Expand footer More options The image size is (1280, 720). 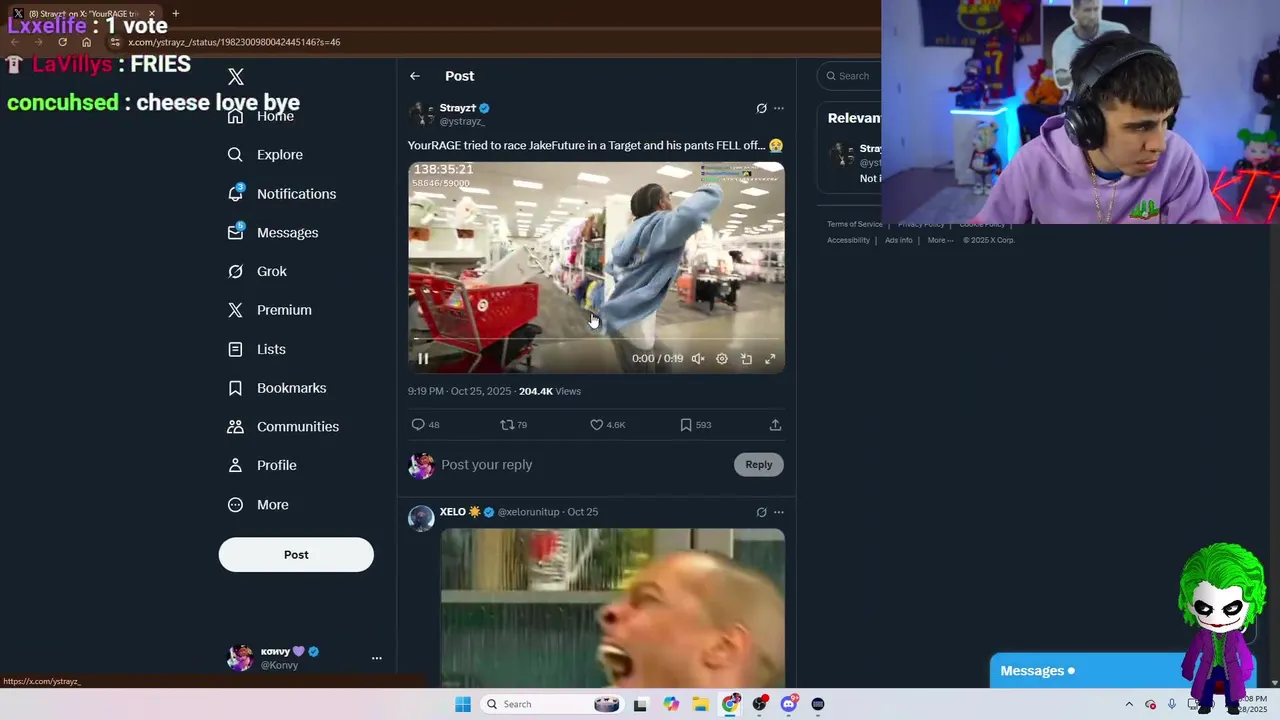940,240
